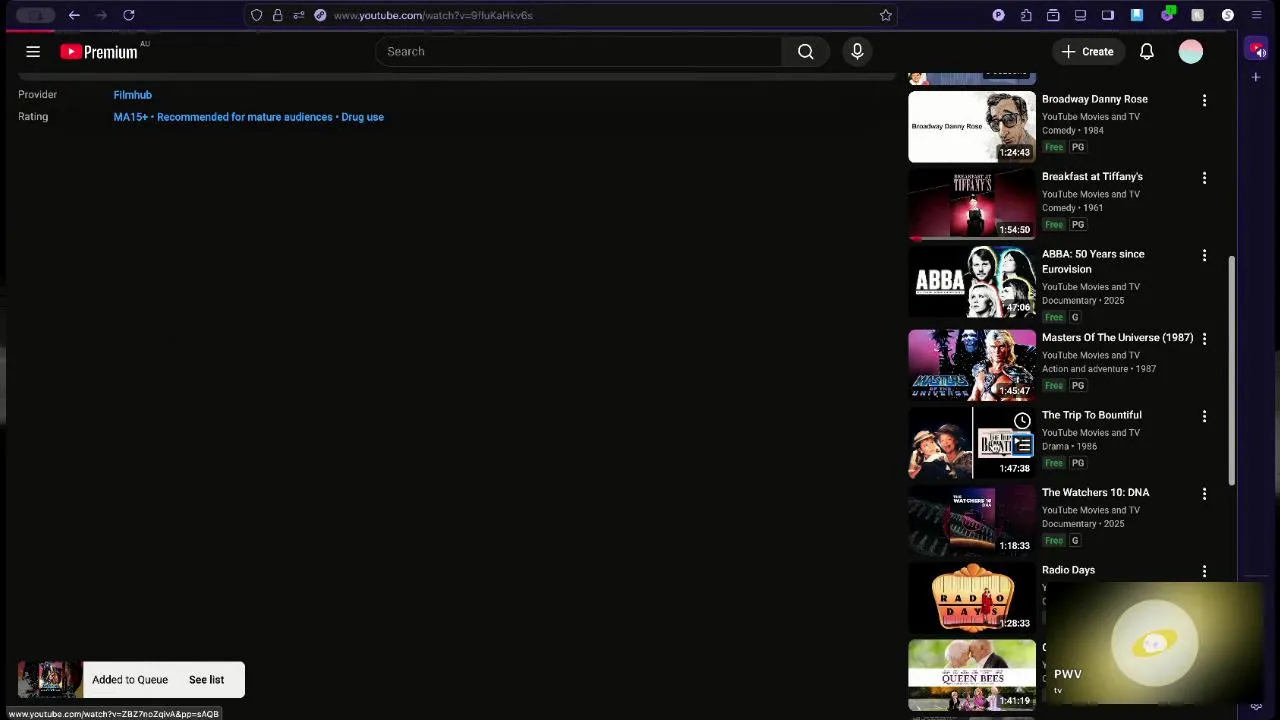The height and width of the screenshot is (720, 1280).
Task: Click the queue toast movie thumbnail
Action: point(50,680)
